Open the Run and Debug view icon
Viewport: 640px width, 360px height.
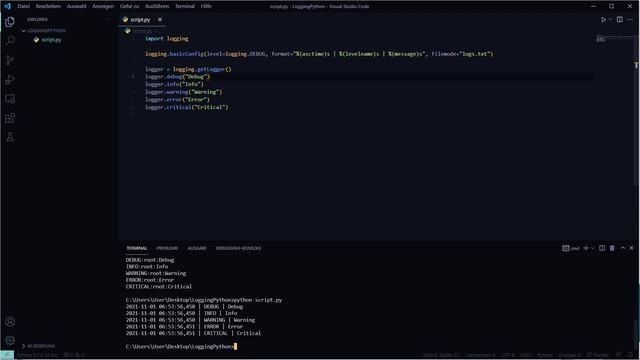10,80
